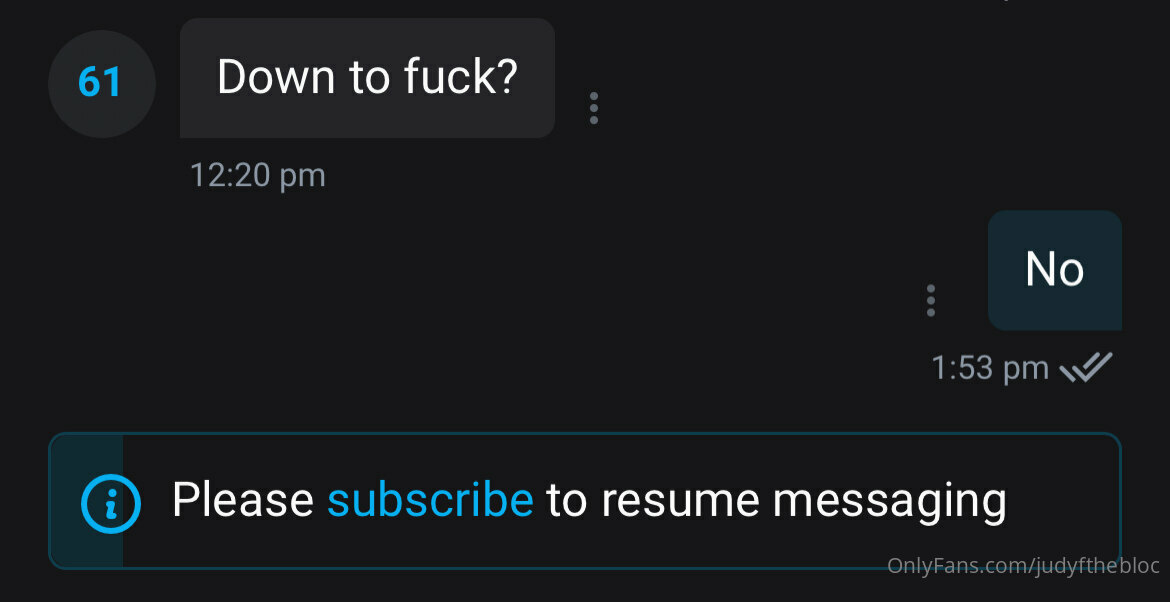Open three-dot options beside the "No" reply
Viewport: 1170px width, 602px height.
coord(930,301)
